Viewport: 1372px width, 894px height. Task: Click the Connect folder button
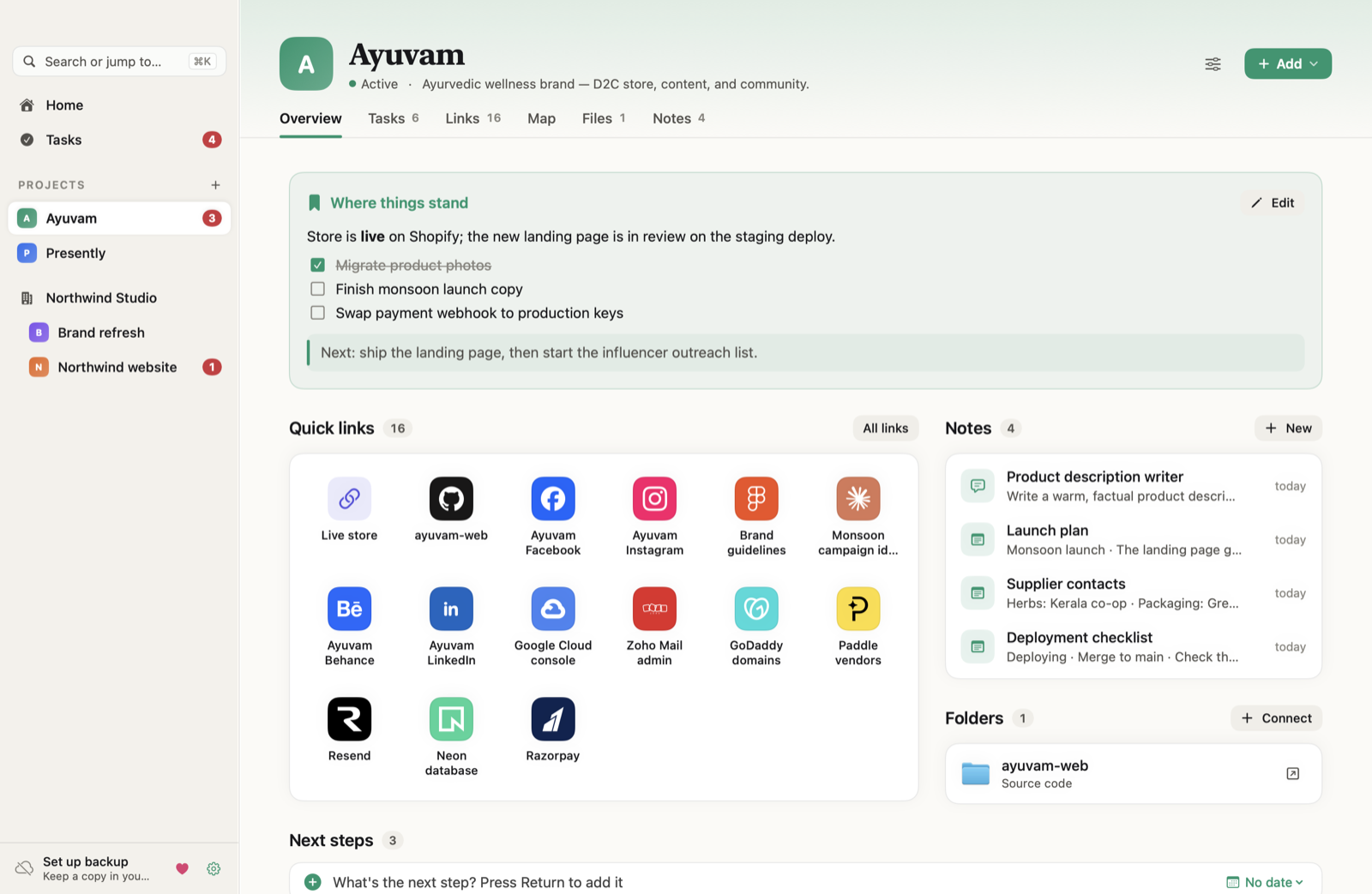point(1276,718)
